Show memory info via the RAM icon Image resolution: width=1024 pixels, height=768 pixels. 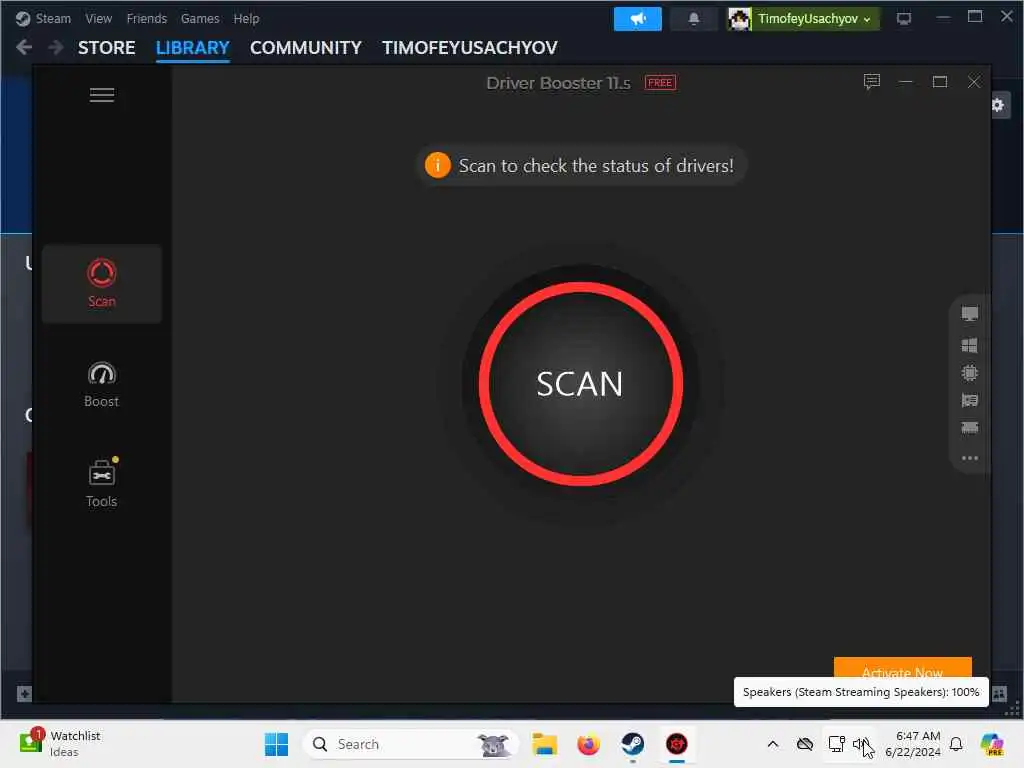click(969, 428)
